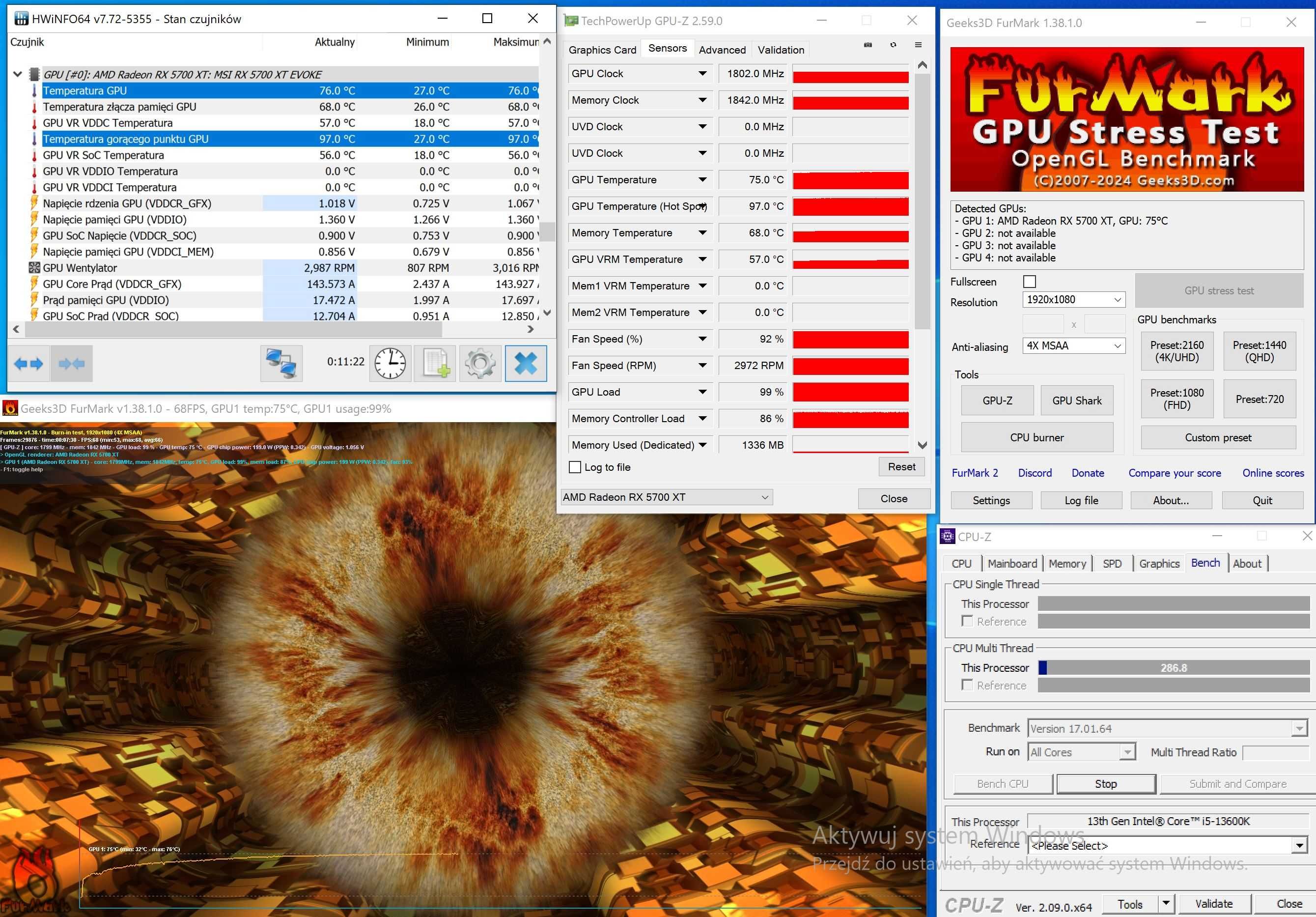The image size is (1316, 917).
Task: Open the Online scores link
Action: [1273, 473]
